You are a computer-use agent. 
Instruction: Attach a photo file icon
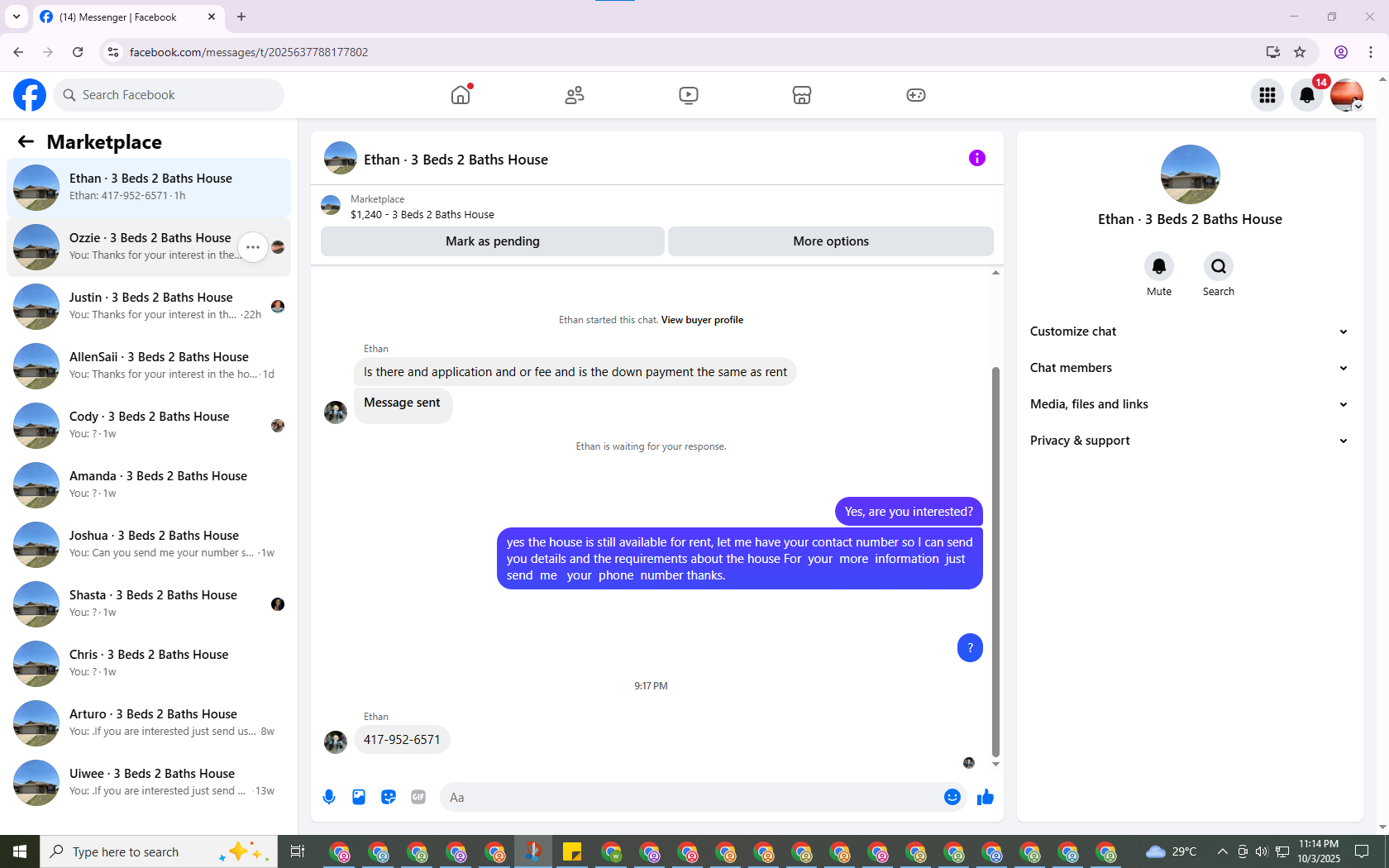tap(359, 797)
